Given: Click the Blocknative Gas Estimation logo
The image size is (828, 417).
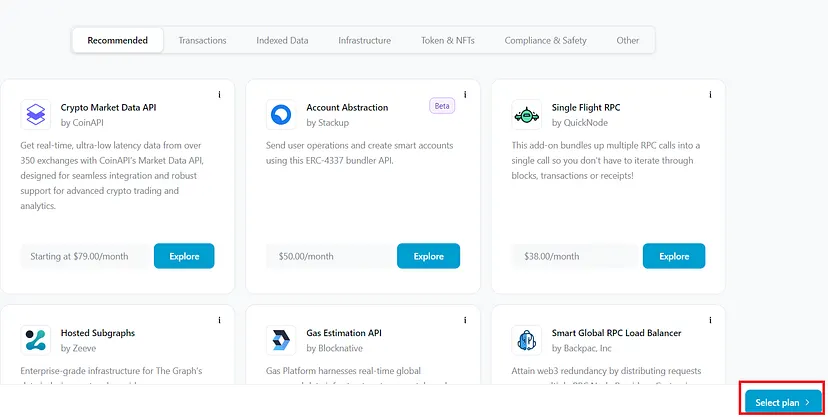Looking at the screenshot, I should point(281,339).
